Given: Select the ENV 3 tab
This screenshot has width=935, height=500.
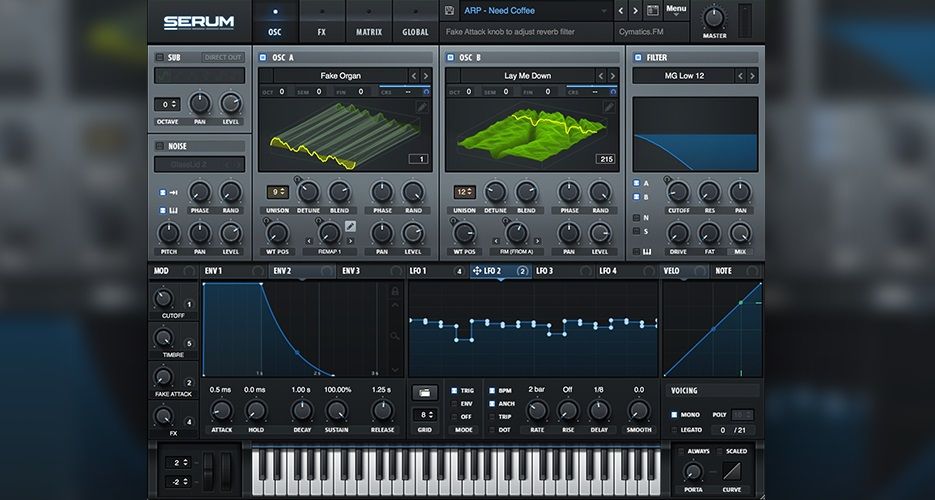Looking at the screenshot, I should [350, 271].
